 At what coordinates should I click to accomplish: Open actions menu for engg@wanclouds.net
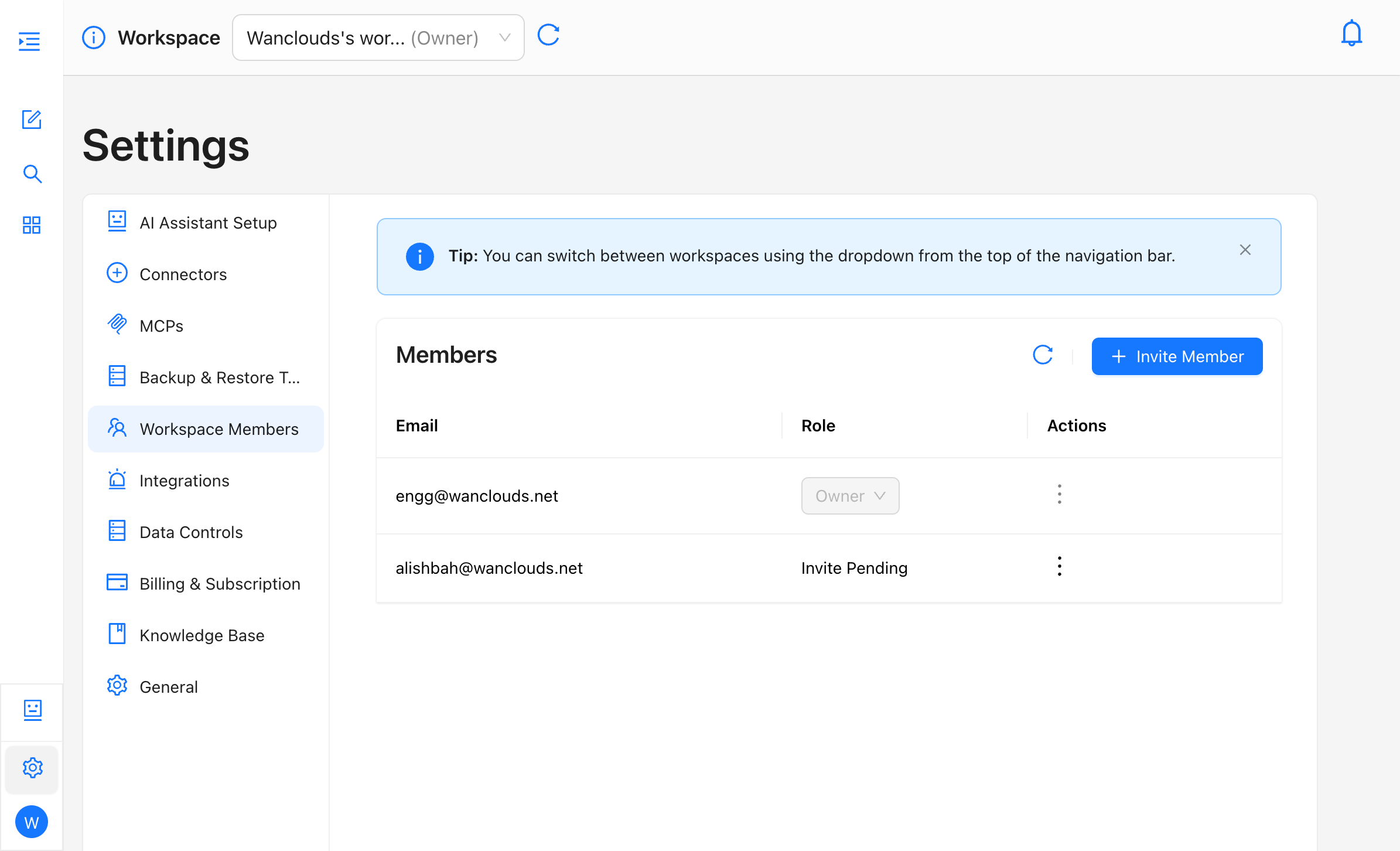pos(1059,494)
